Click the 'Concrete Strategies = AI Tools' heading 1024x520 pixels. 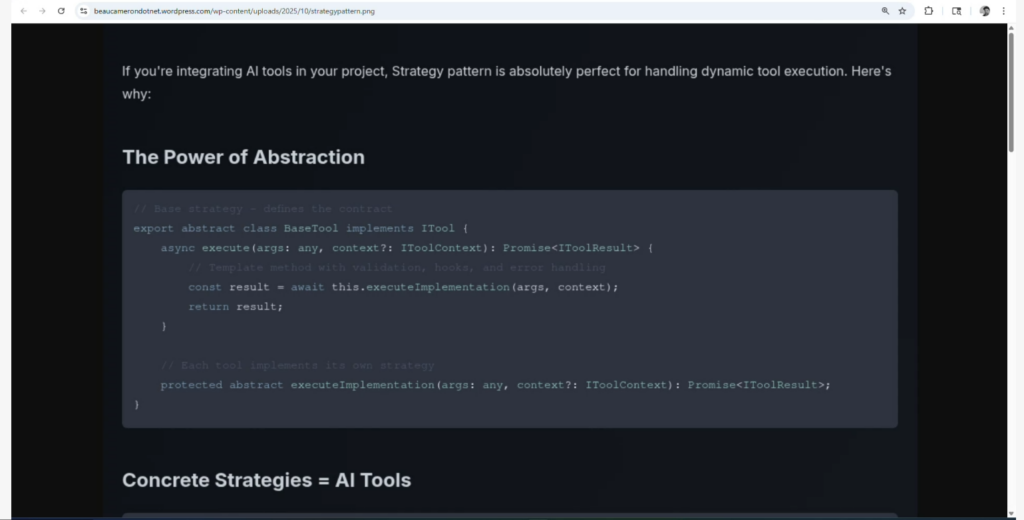pos(266,480)
